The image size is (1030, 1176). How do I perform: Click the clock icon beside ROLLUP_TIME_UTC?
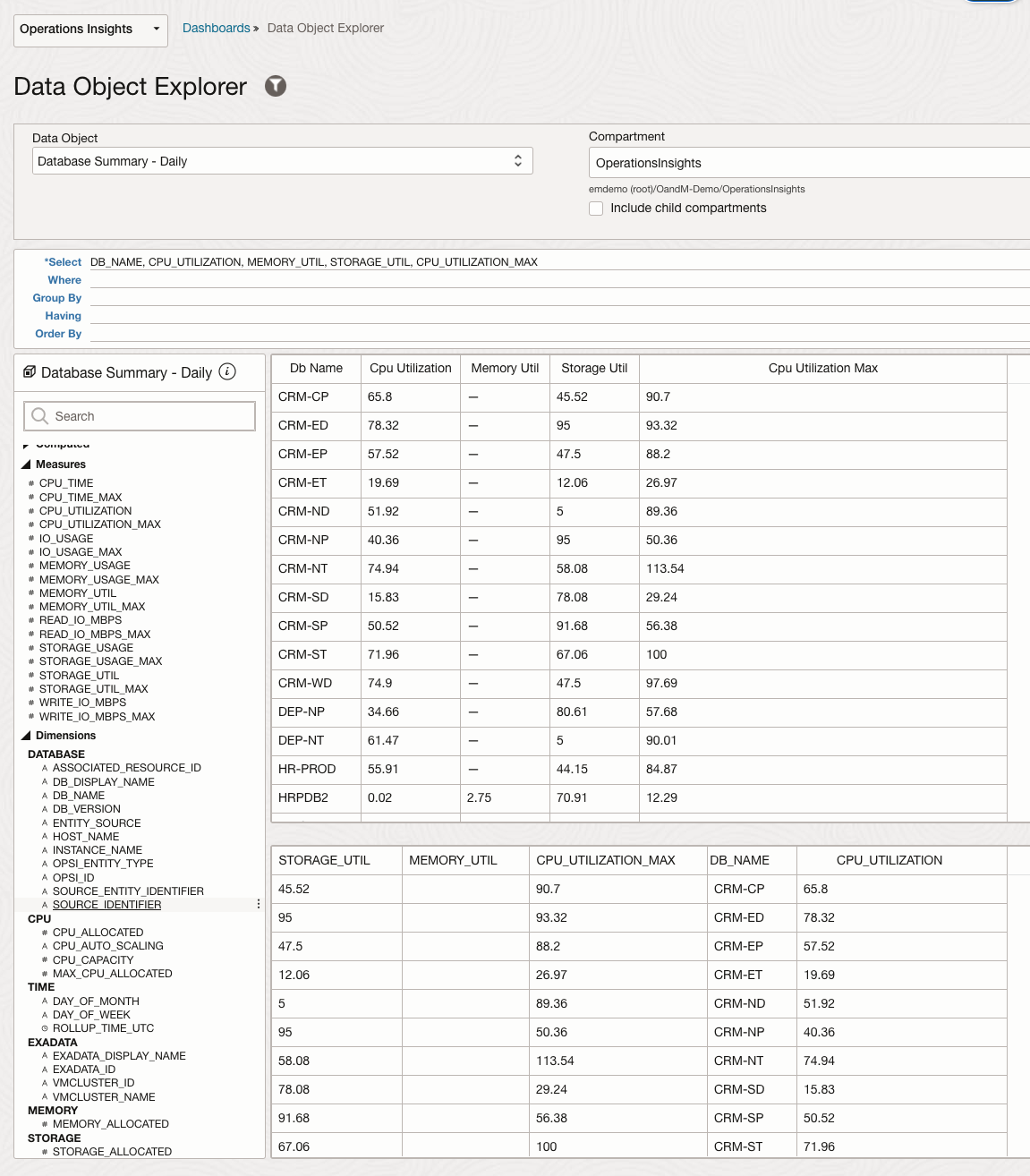click(45, 1028)
